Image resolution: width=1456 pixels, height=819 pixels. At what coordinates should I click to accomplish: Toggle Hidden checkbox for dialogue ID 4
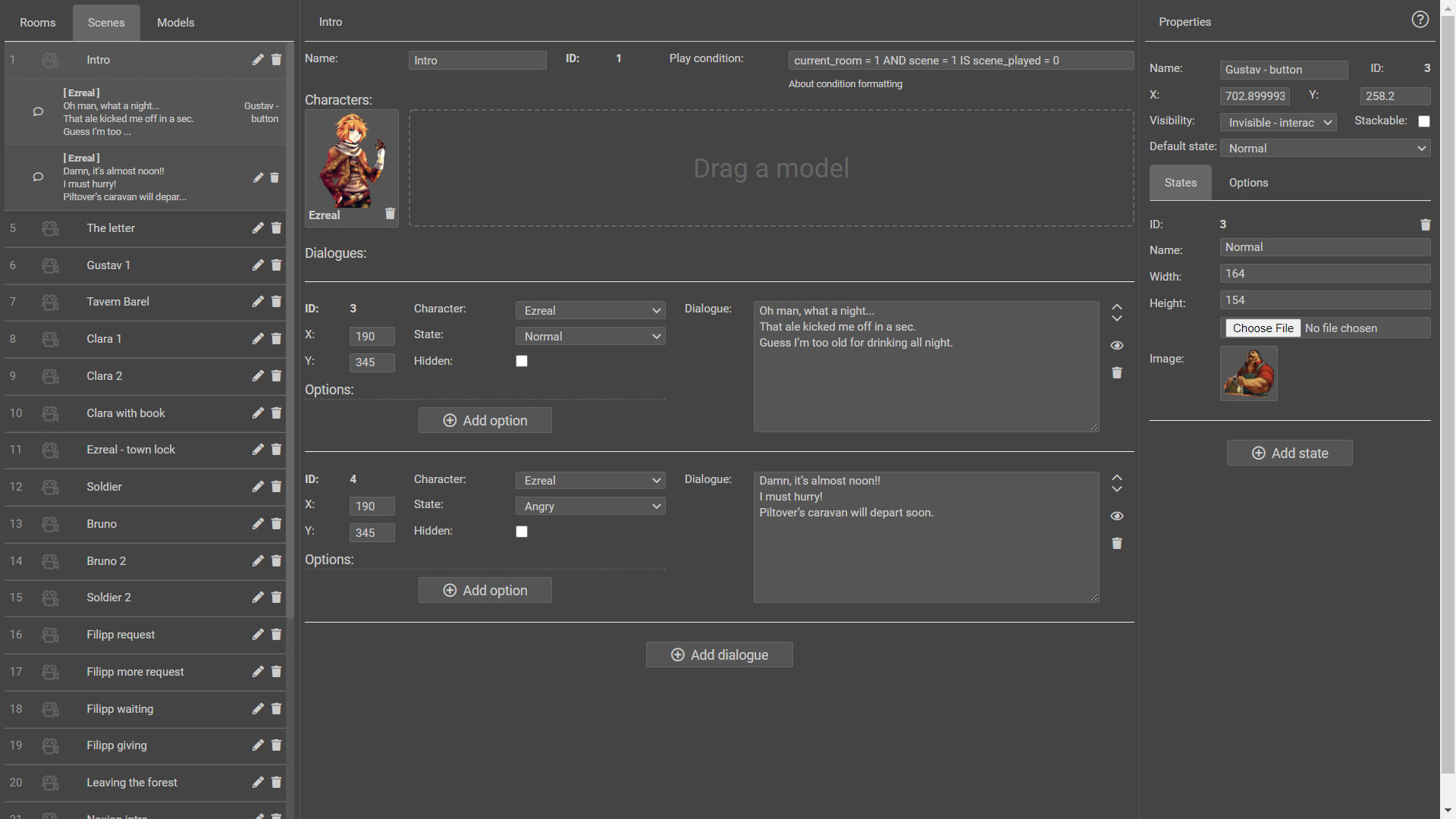coord(522,532)
